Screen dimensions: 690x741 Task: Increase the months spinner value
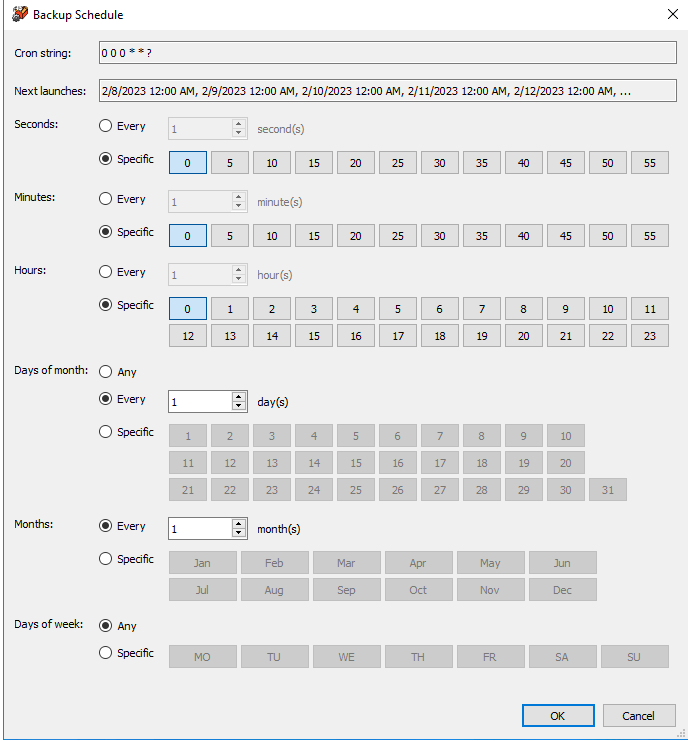point(239,524)
